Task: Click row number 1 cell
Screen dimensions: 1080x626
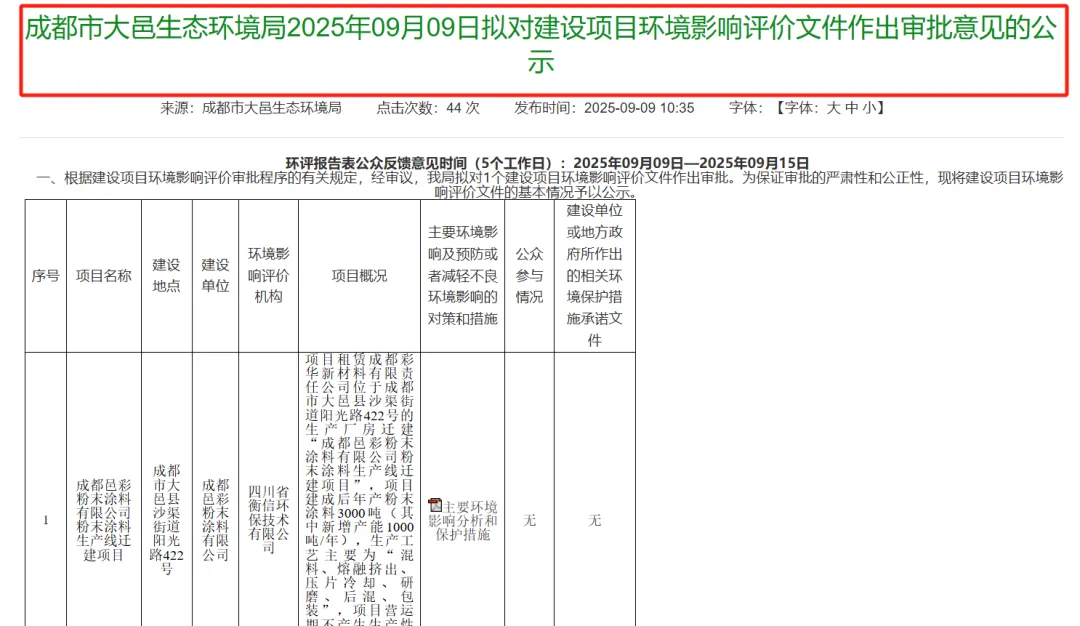Action: (x=45, y=520)
